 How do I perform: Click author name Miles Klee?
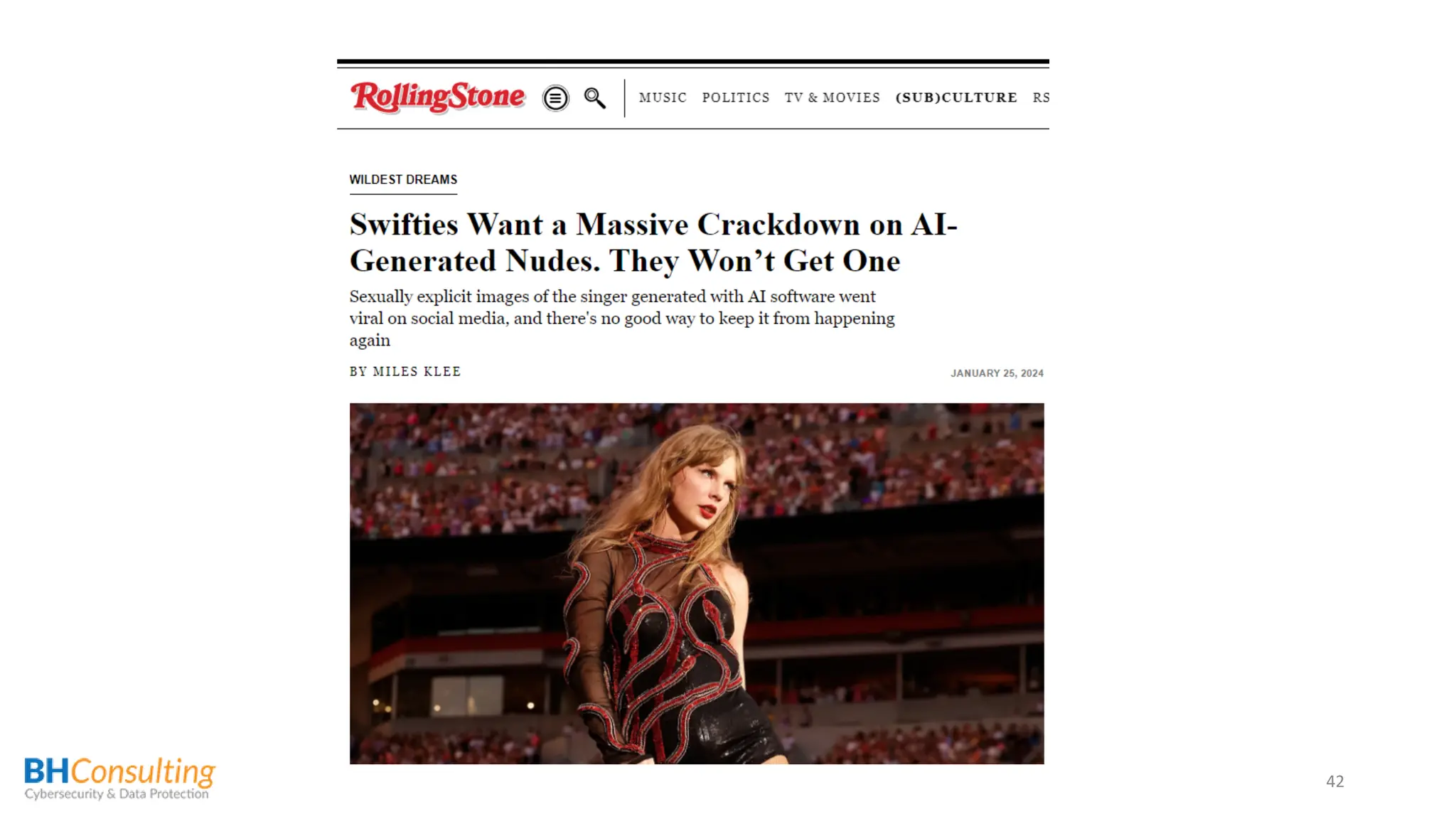click(417, 371)
